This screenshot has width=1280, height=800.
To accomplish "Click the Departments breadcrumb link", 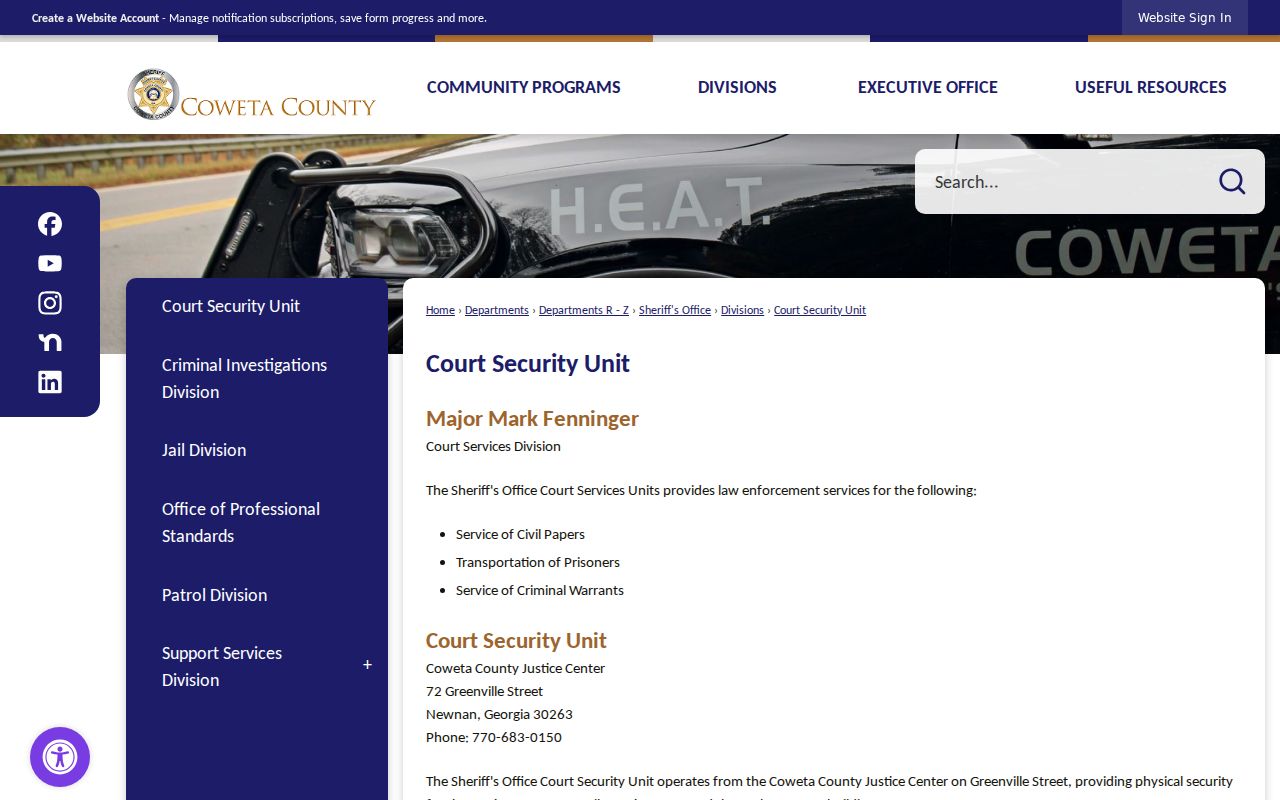I will pyautogui.click(x=497, y=310).
